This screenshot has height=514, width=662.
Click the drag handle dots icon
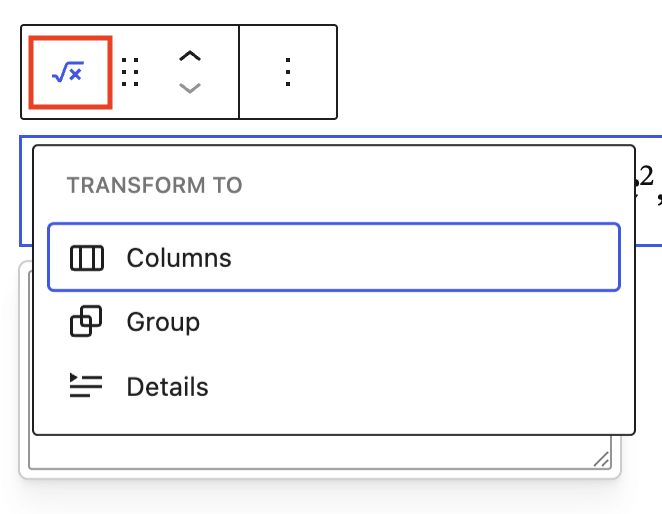click(130, 72)
